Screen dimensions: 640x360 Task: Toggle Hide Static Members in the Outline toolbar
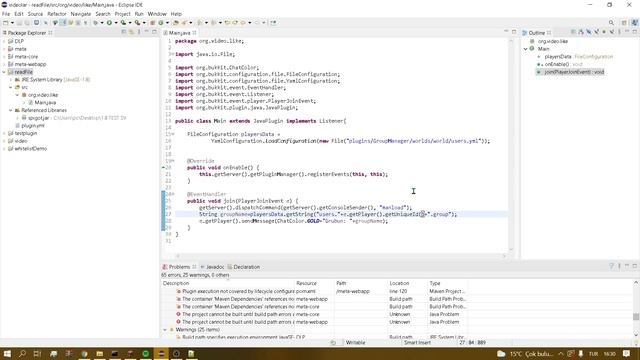click(x=596, y=32)
